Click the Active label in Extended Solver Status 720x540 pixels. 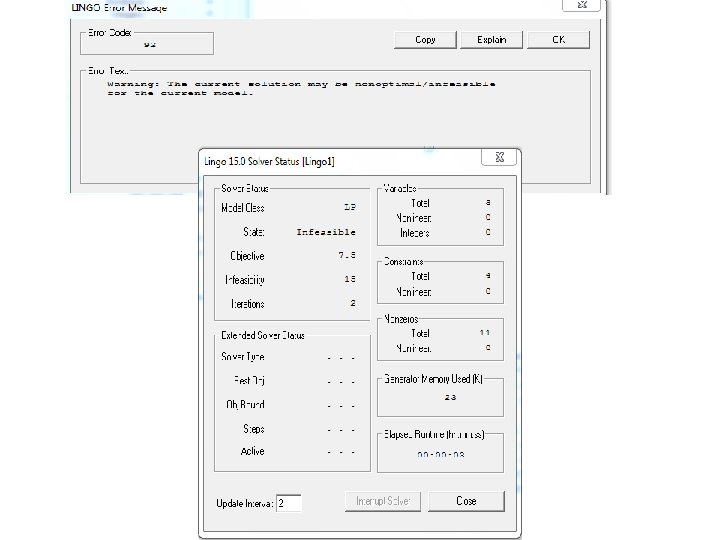pos(253,451)
